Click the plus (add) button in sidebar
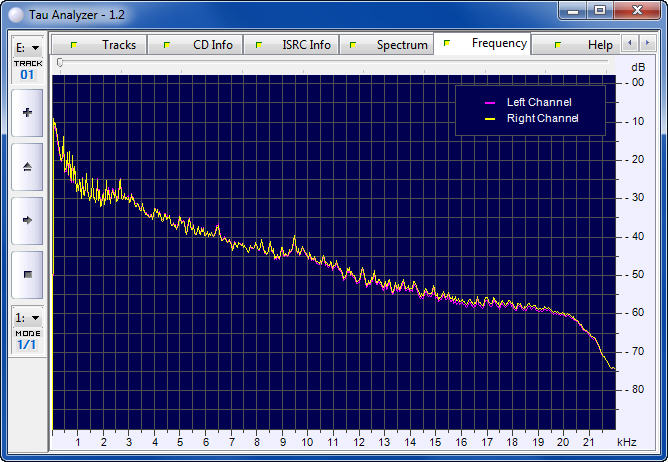Image resolution: width=668 pixels, height=462 pixels. click(27, 114)
